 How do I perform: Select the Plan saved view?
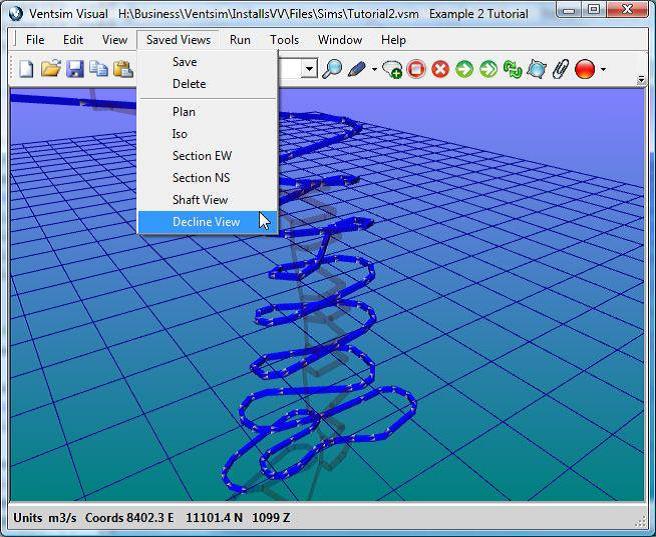point(208,112)
